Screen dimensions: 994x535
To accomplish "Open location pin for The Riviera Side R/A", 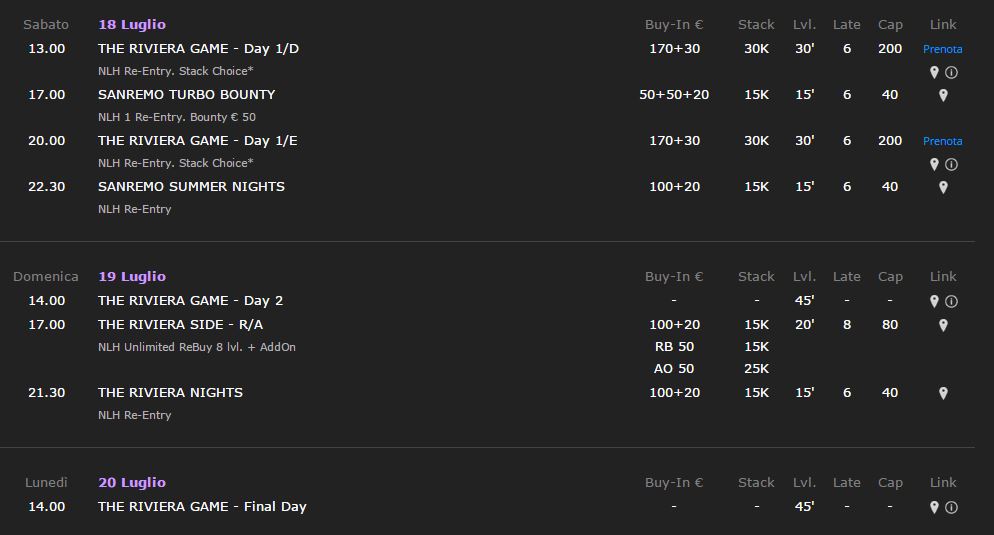I will click(x=943, y=325).
